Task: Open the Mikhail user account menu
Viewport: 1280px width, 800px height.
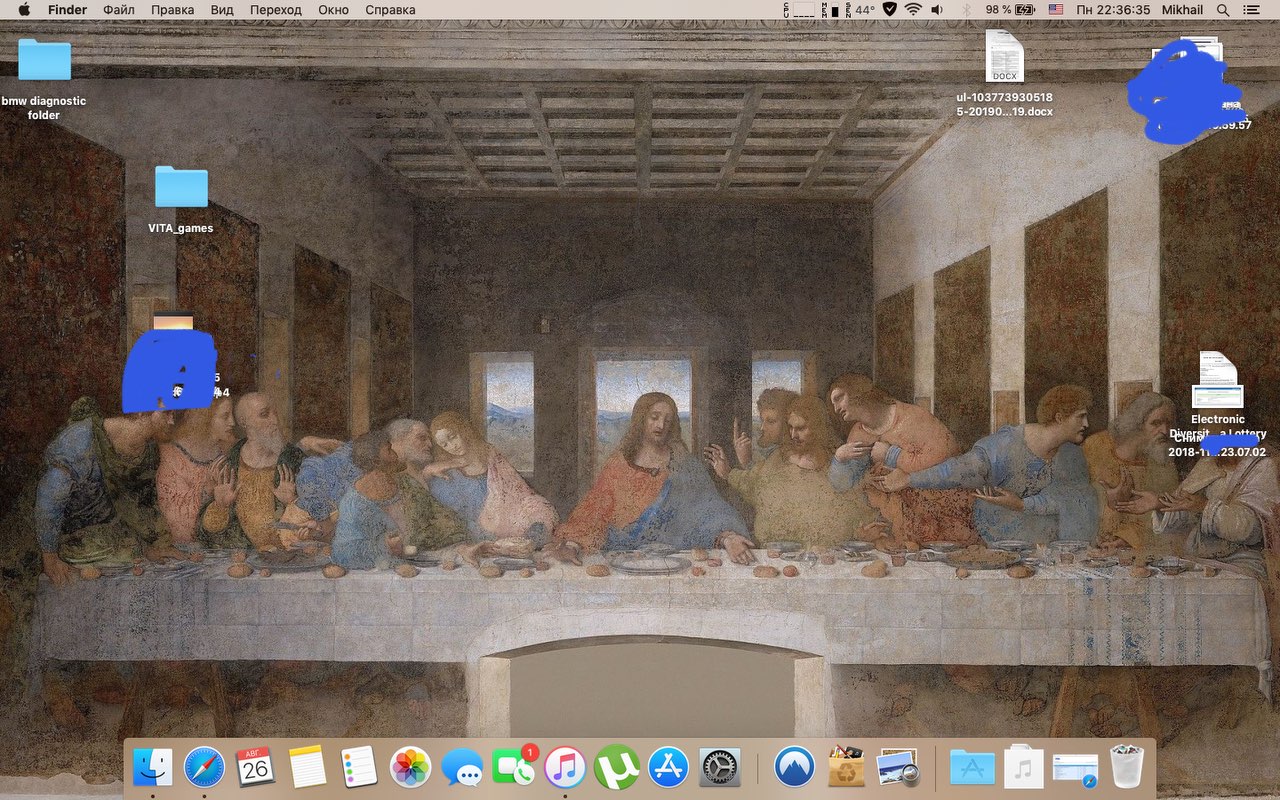Action: [x=1184, y=9]
